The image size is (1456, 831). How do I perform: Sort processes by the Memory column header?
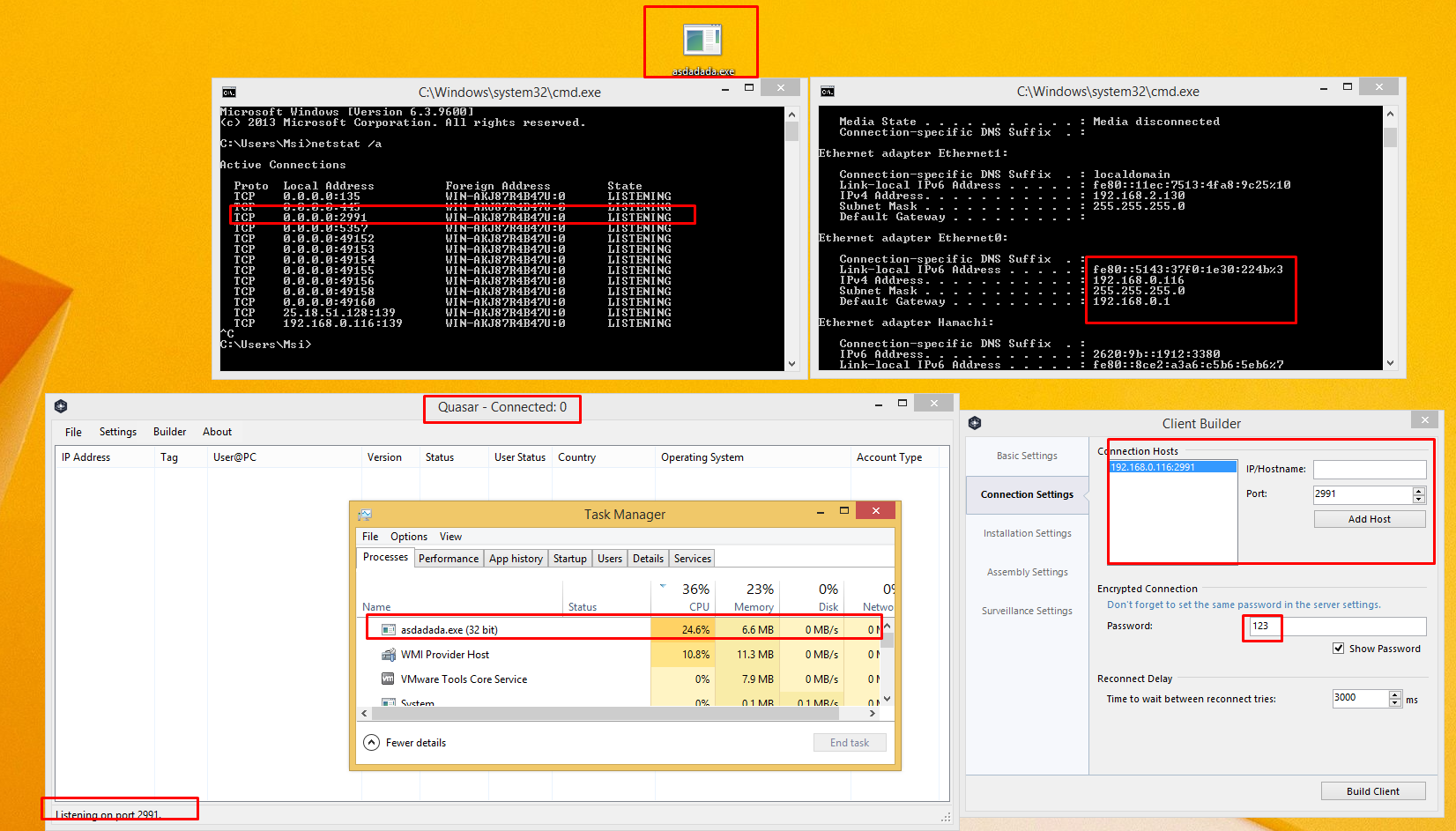[x=747, y=597]
